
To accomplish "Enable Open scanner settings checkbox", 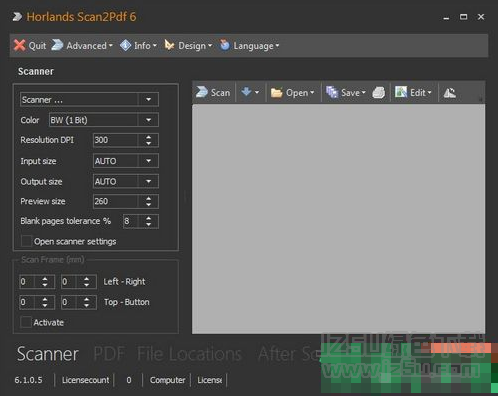I will 26,241.
